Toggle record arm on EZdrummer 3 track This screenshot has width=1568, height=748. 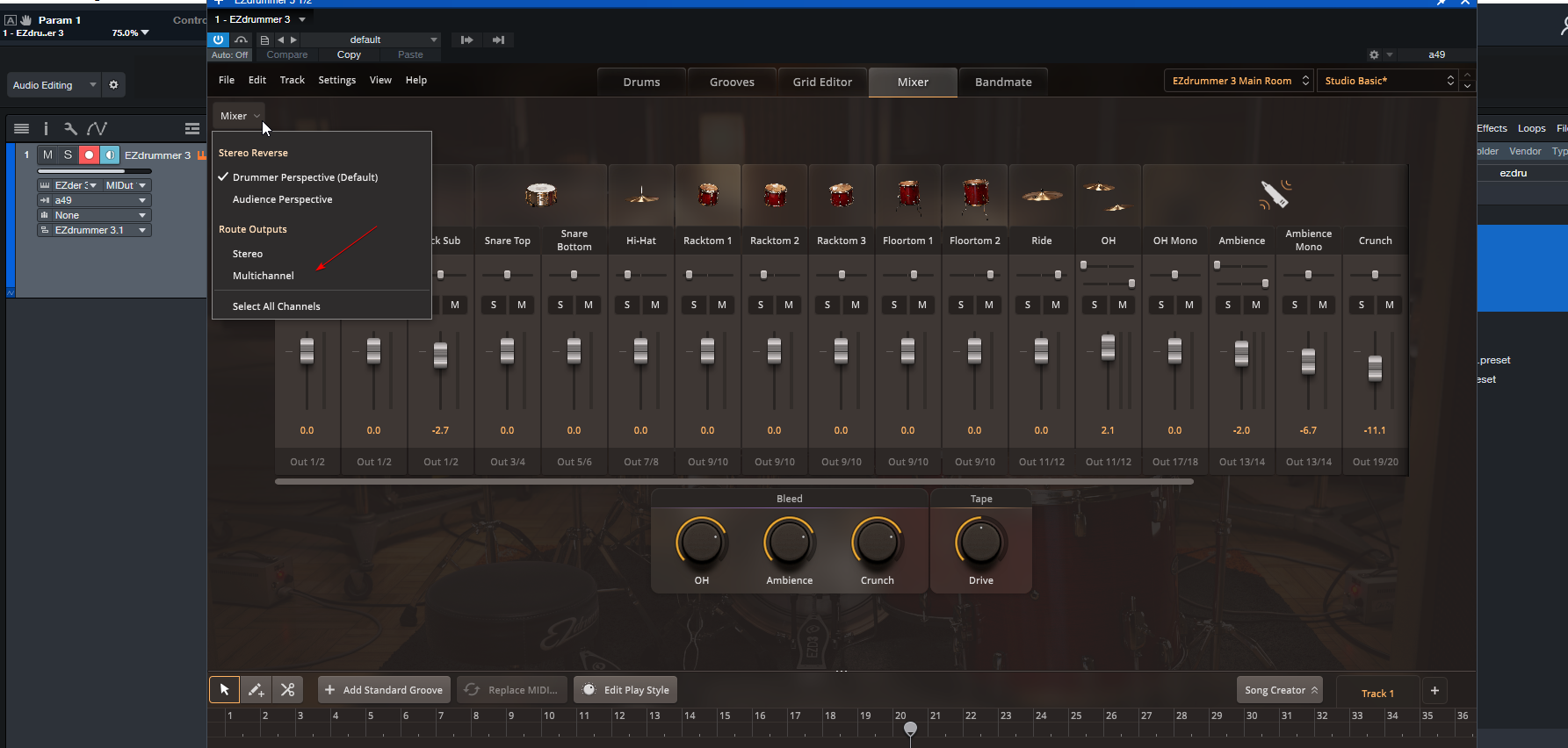[89, 155]
